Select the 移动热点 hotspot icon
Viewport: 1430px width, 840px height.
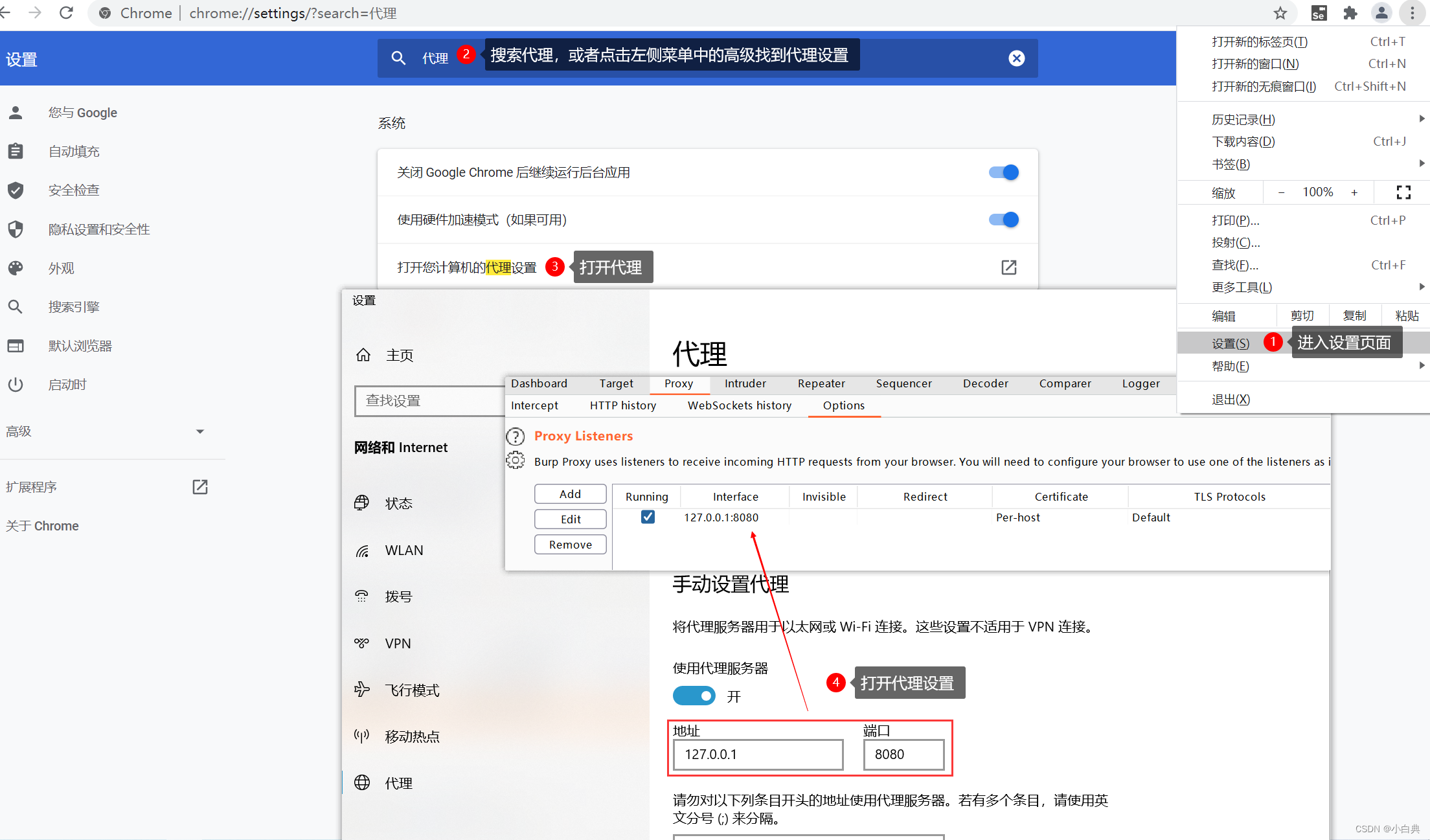coord(363,736)
